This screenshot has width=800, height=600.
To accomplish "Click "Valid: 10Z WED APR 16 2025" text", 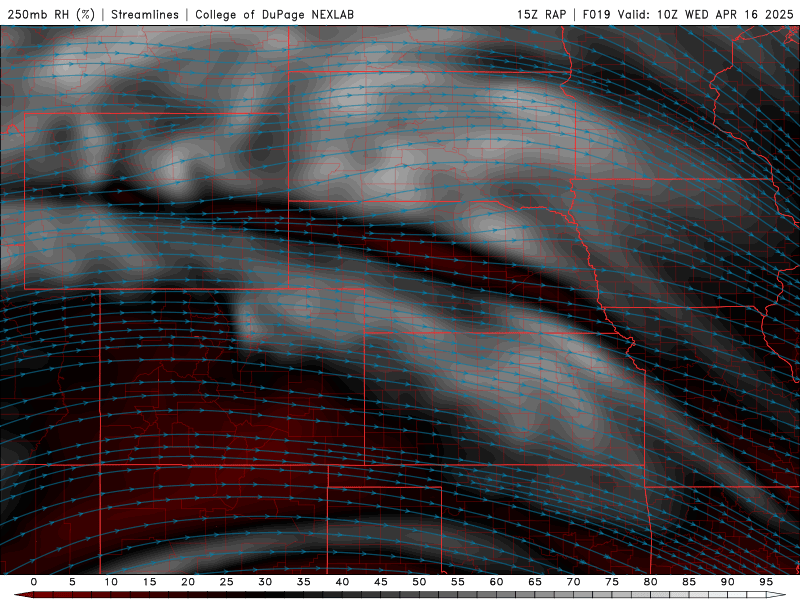I will pos(706,14).
